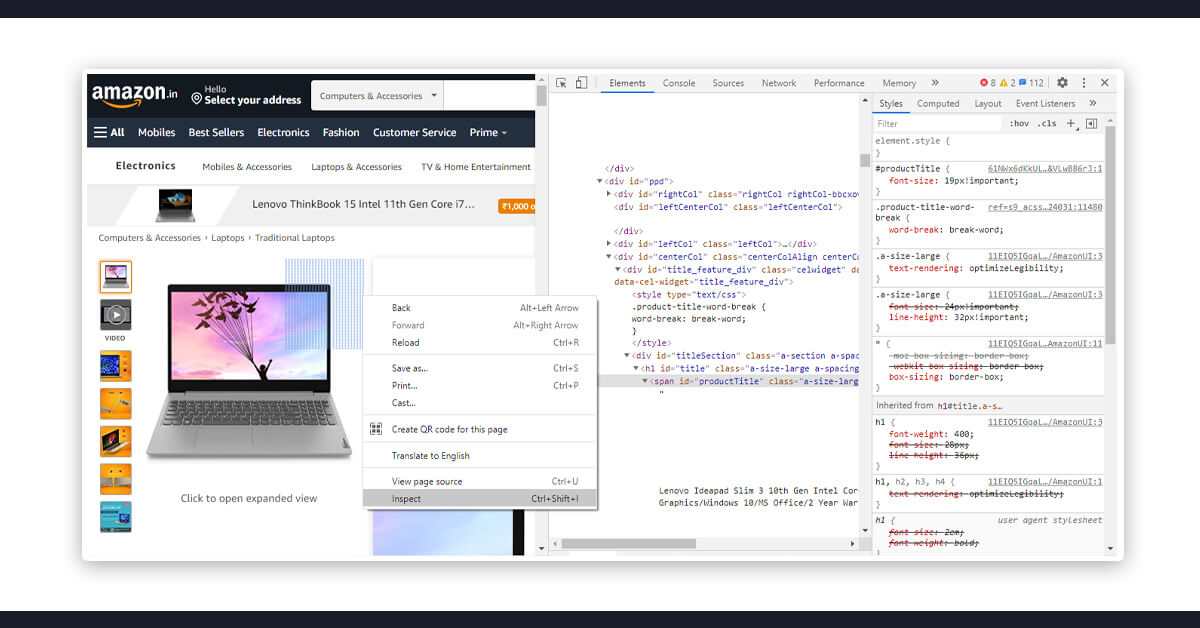Open the Computed styles tab
Screen dimensions: 1200x628
click(x=938, y=103)
